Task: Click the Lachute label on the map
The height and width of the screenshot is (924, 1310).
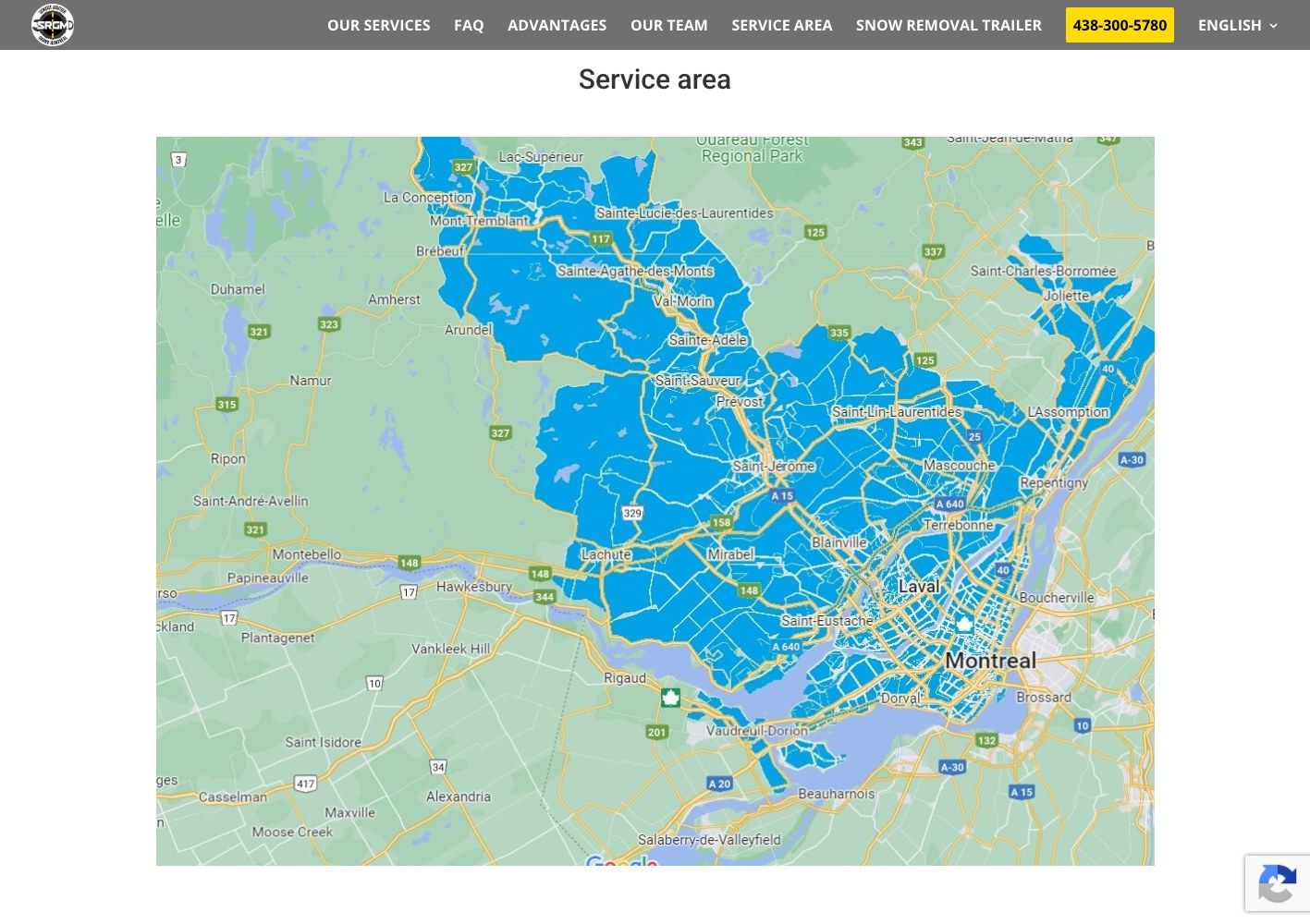Action: coord(606,554)
